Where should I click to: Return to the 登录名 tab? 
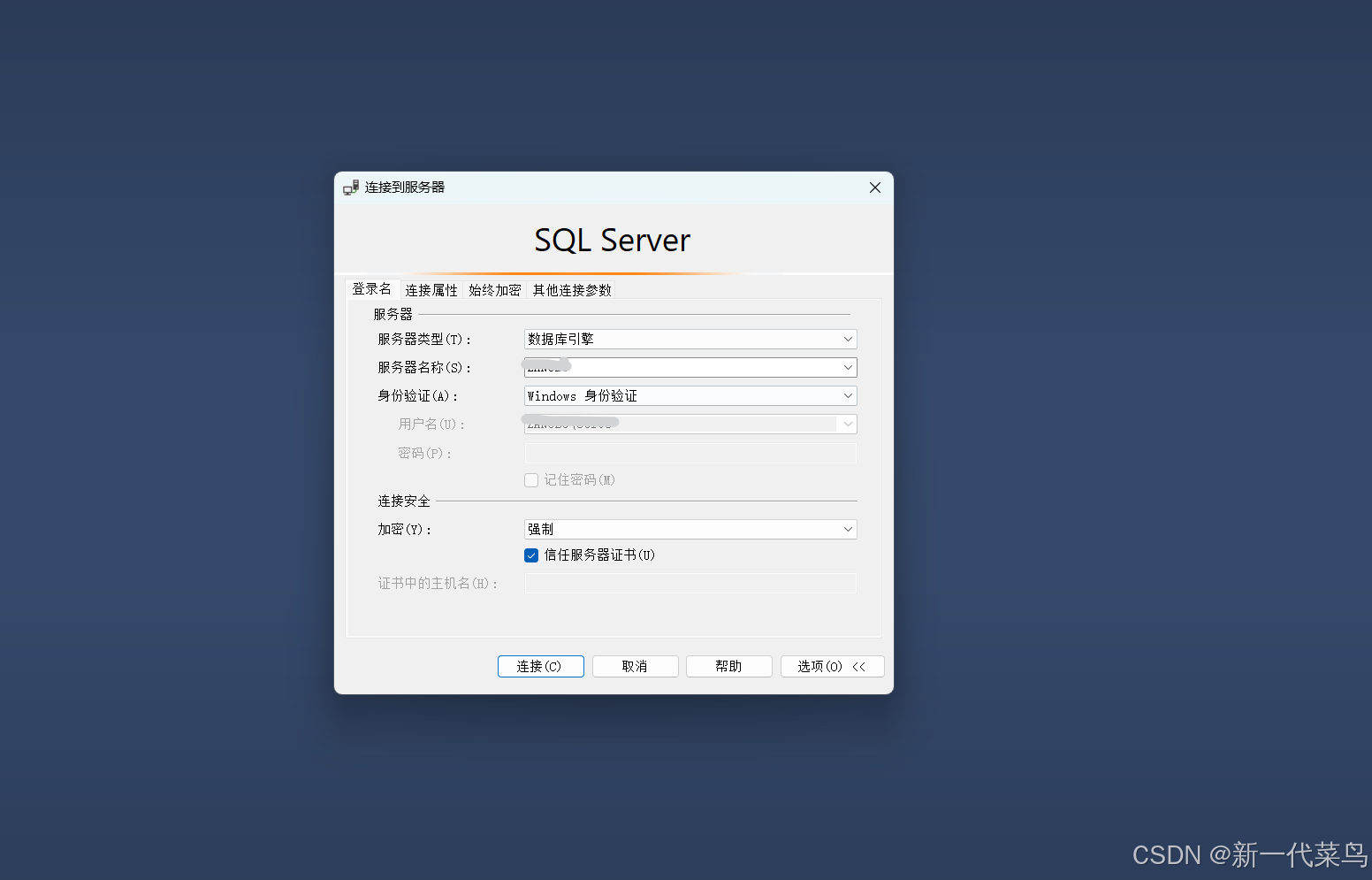(372, 287)
